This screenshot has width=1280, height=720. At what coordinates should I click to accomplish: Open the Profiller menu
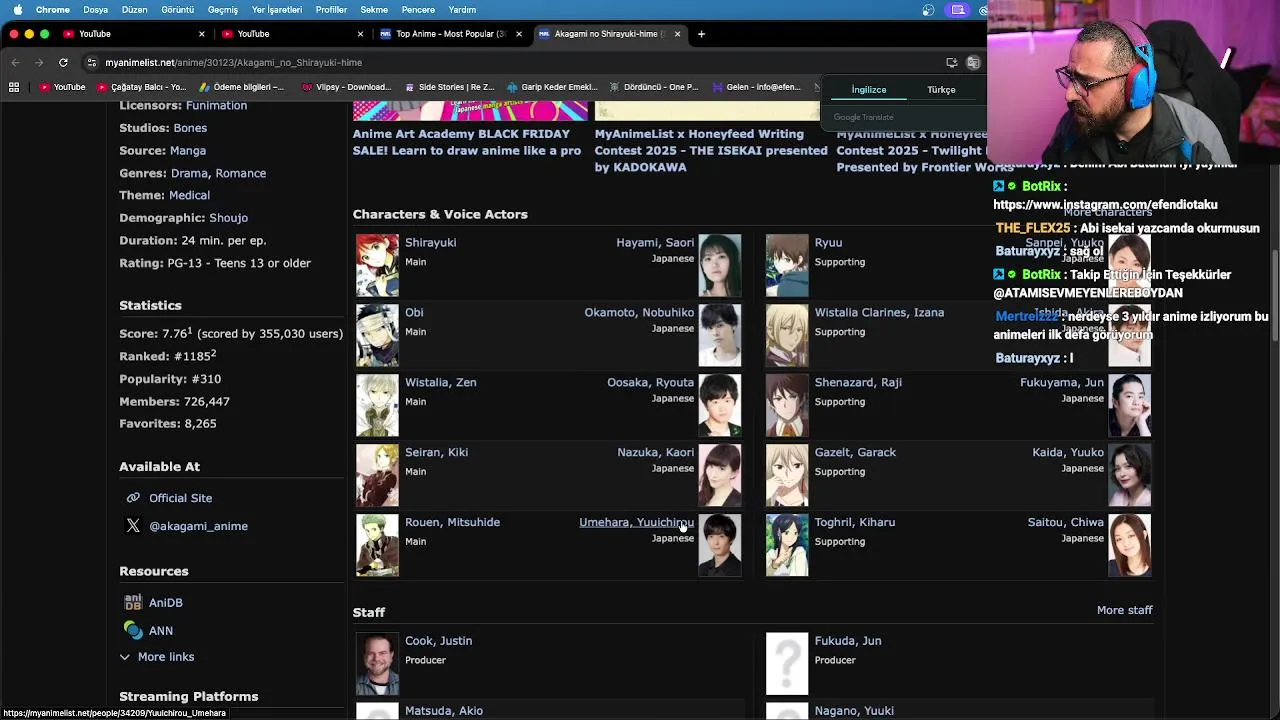point(331,10)
